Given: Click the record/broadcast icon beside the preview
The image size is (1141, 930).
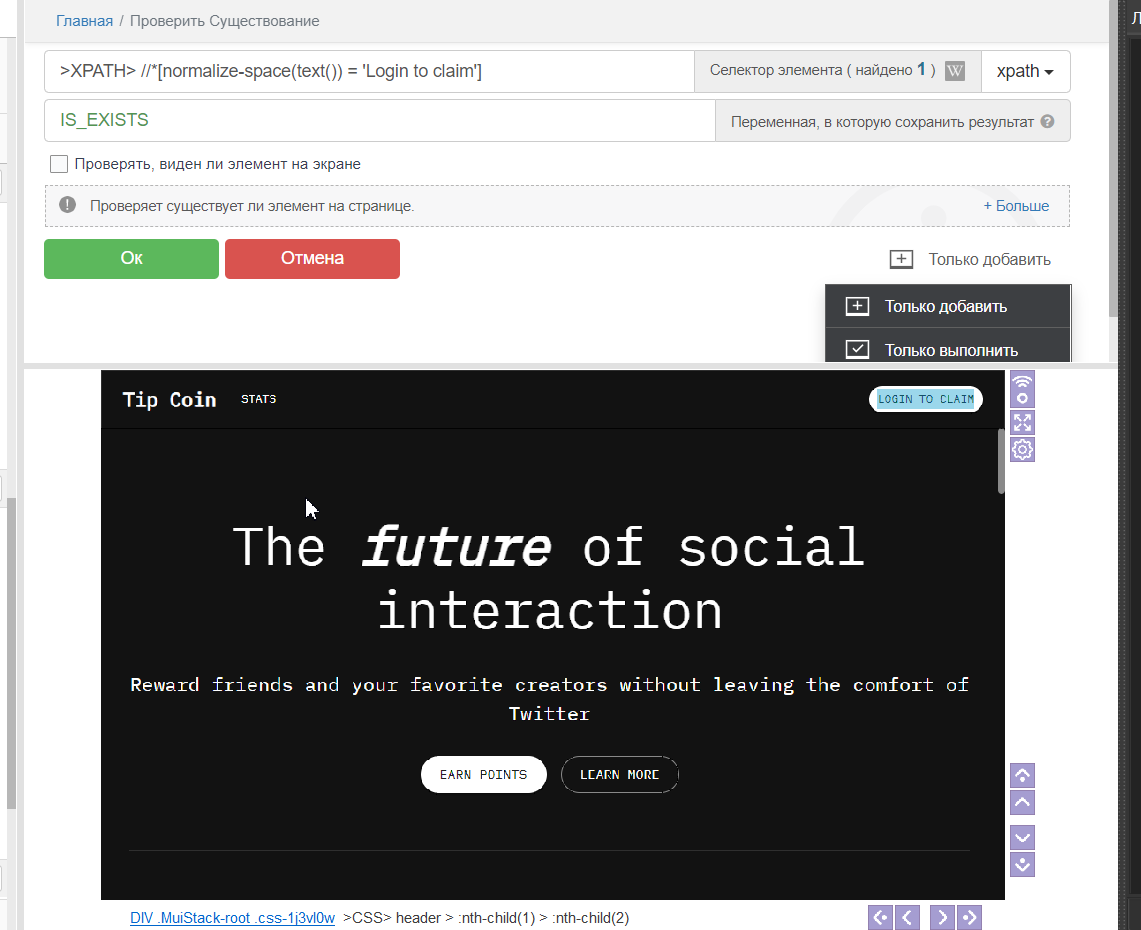Looking at the screenshot, I should (1022, 388).
